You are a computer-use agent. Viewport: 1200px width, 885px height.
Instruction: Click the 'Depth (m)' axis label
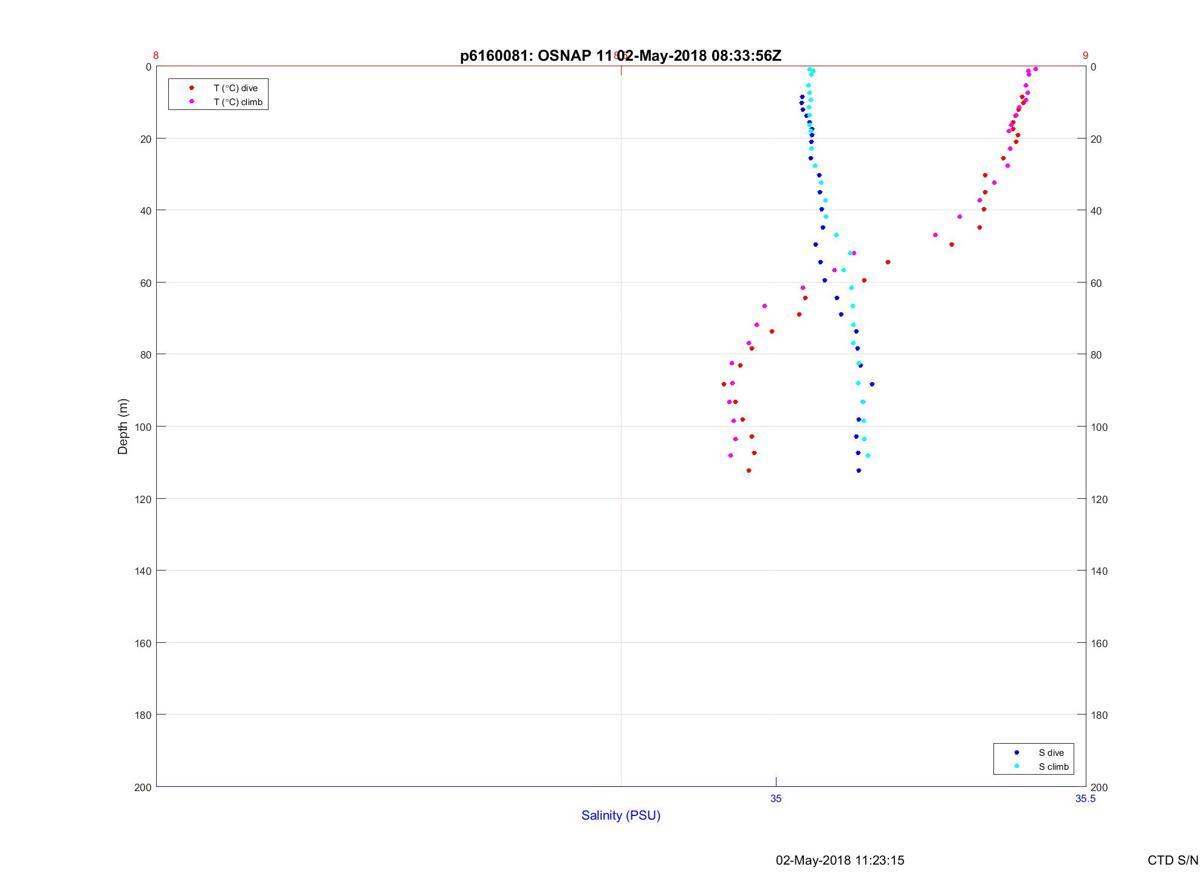tap(124, 427)
